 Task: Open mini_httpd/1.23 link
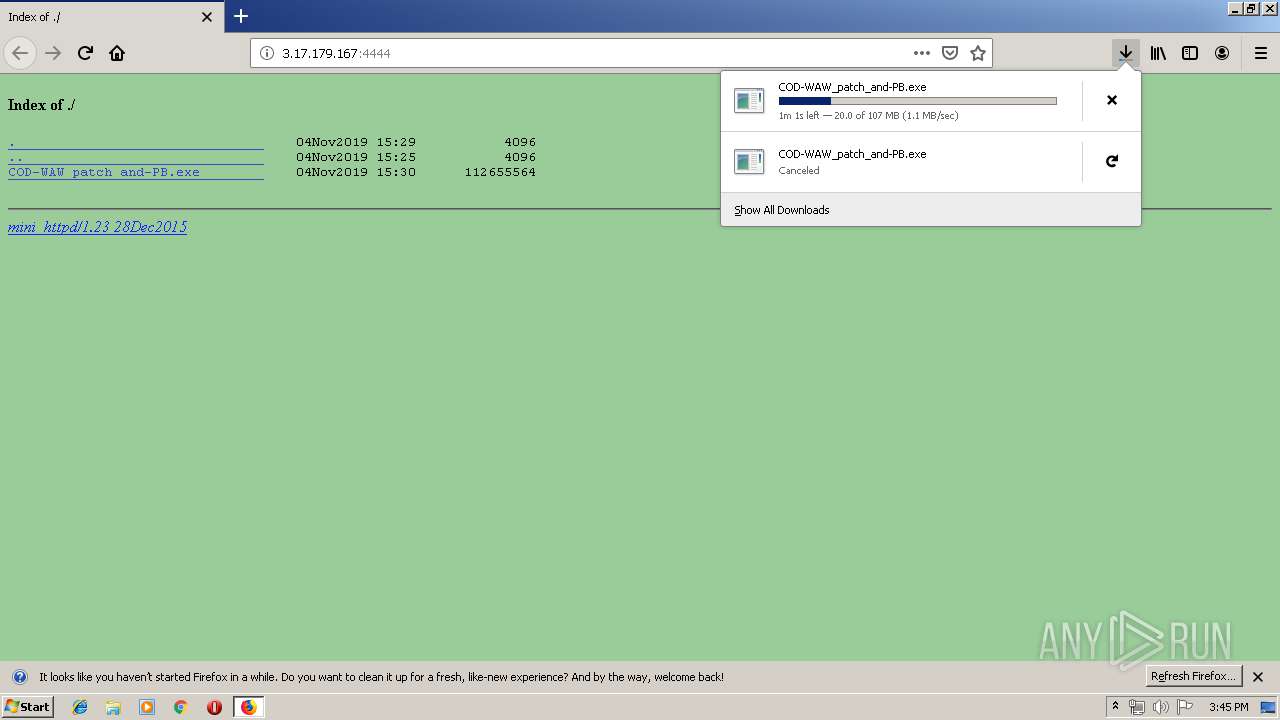[x=97, y=227]
